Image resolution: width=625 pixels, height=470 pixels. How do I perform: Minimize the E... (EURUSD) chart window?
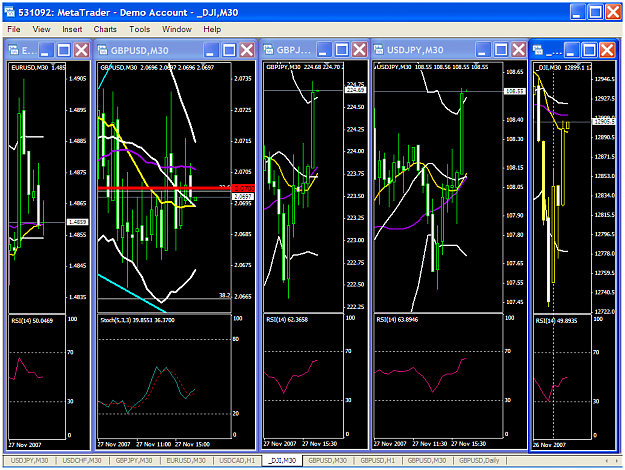(46, 50)
